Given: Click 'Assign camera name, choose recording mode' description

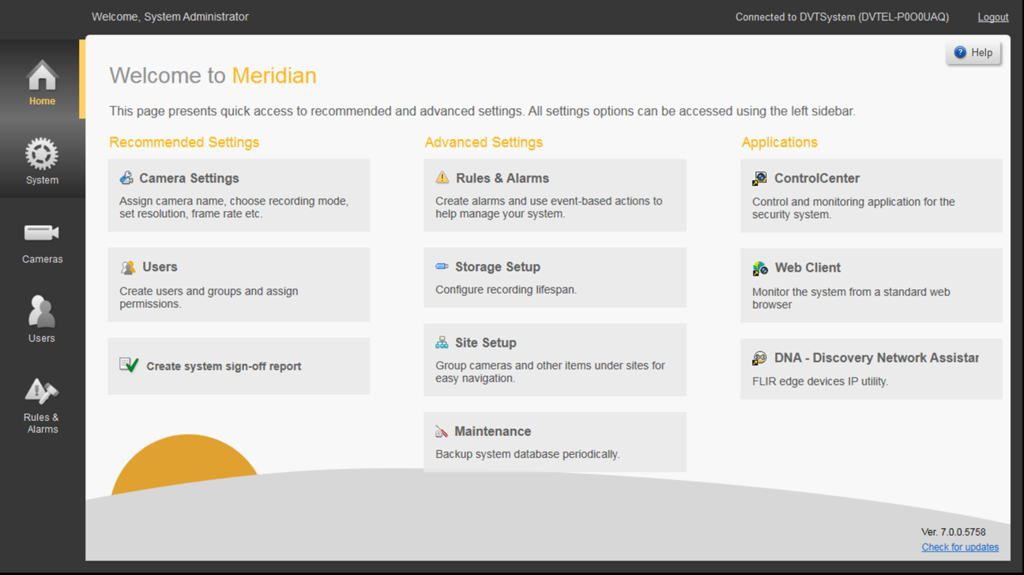Looking at the screenshot, I should (234, 207).
